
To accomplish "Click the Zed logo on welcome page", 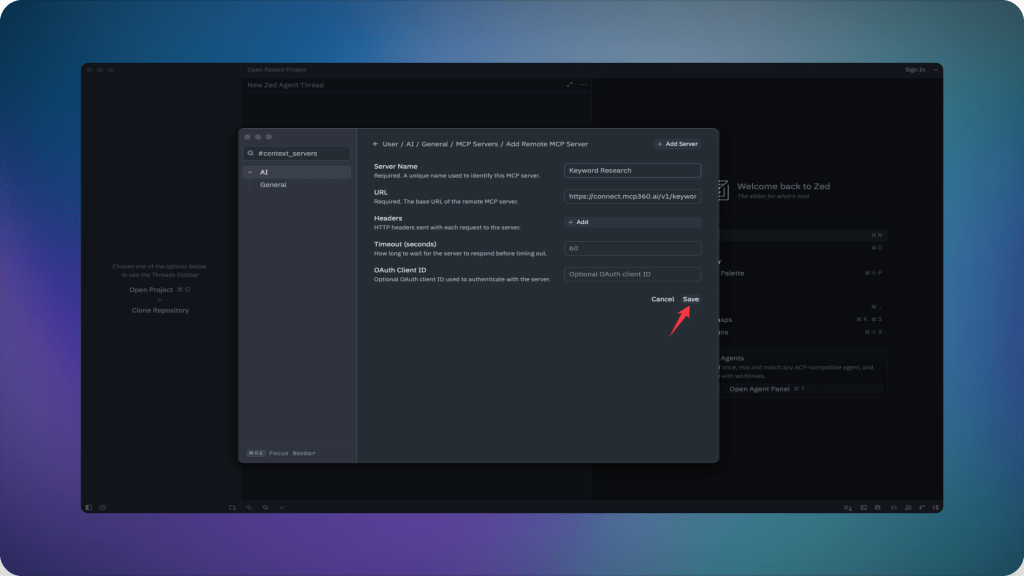I will (x=723, y=190).
